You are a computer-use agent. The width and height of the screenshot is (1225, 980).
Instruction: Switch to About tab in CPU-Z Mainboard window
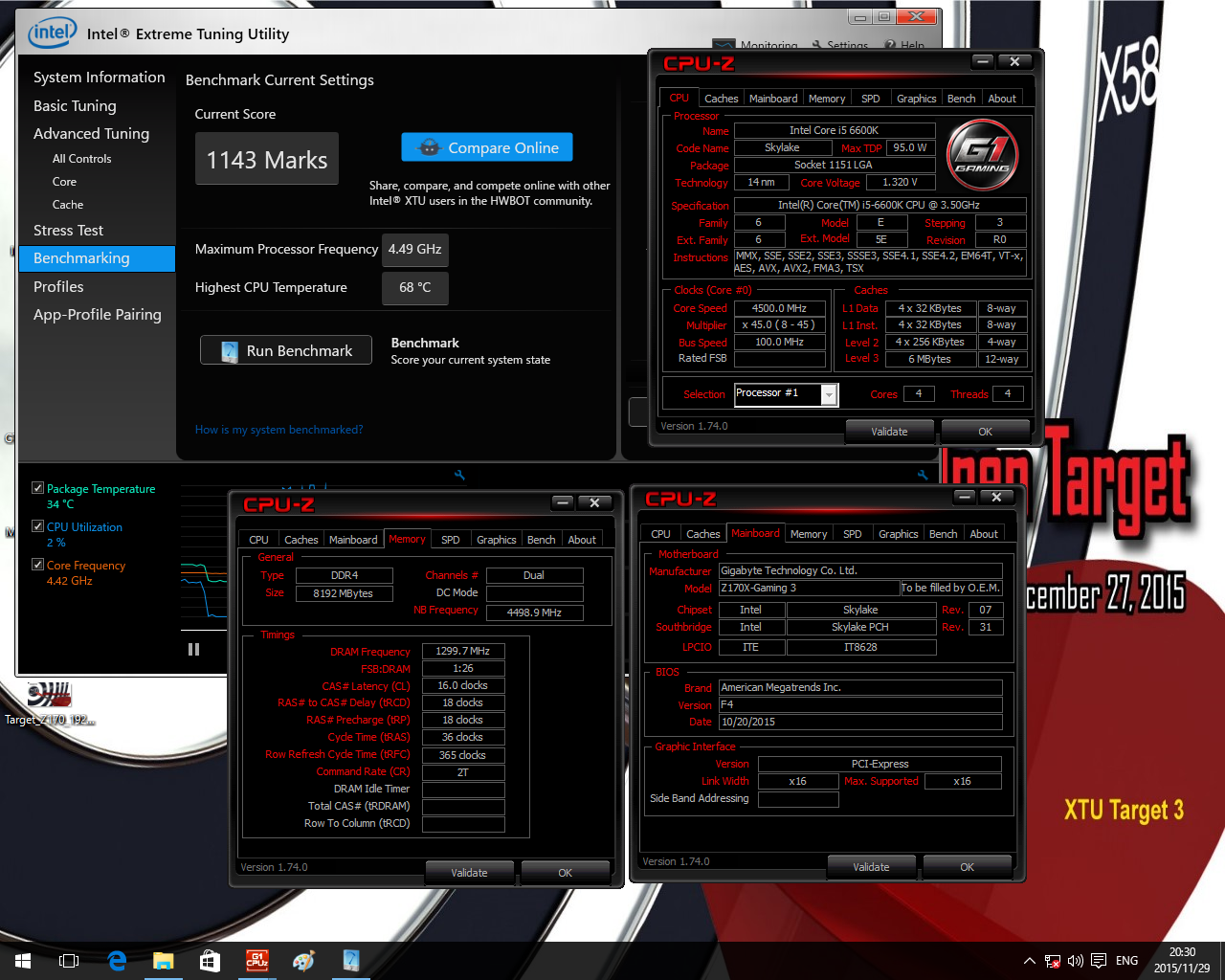tap(984, 534)
